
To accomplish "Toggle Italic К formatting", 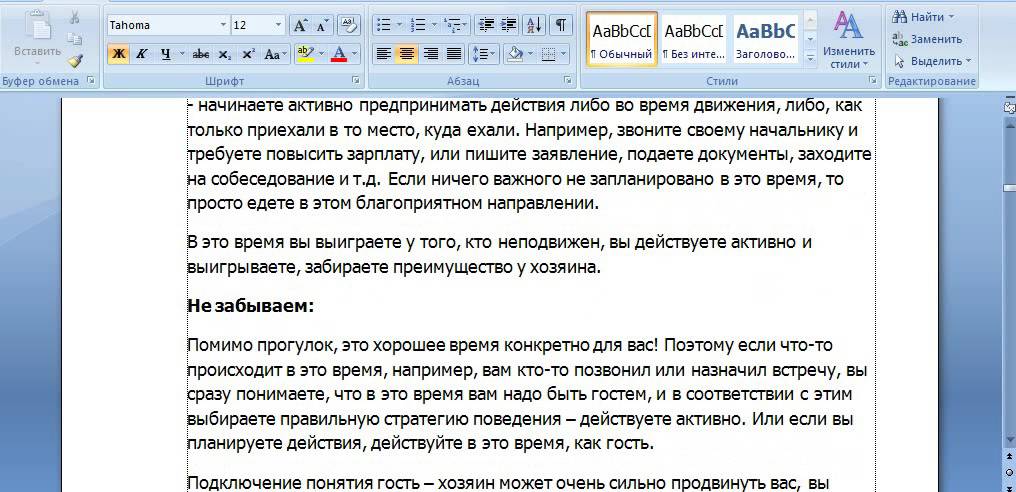I will tap(141, 54).
